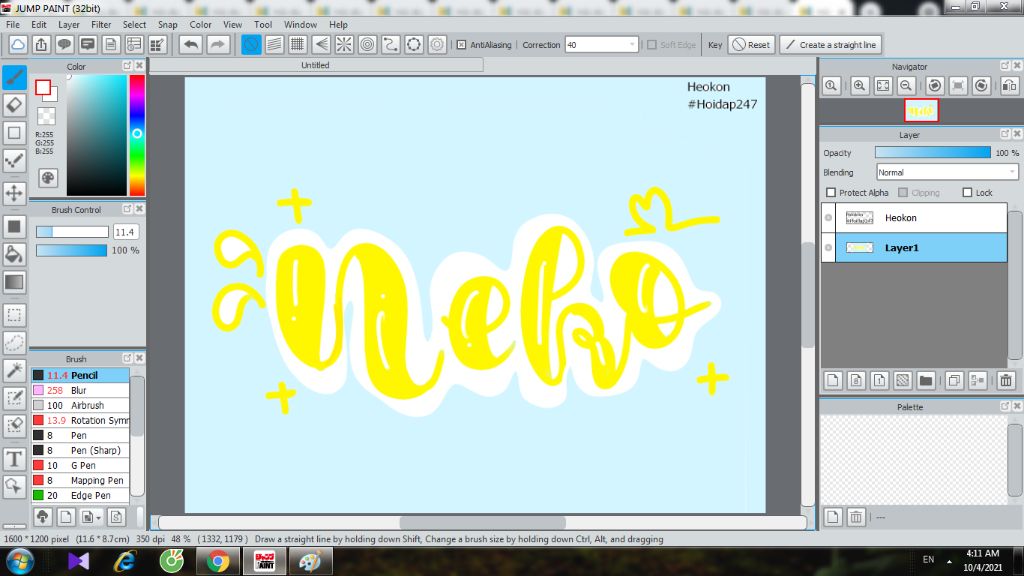The height and width of the screenshot is (576, 1024).
Task: Enable crisscross grid snap
Action: [x=297, y=44]
